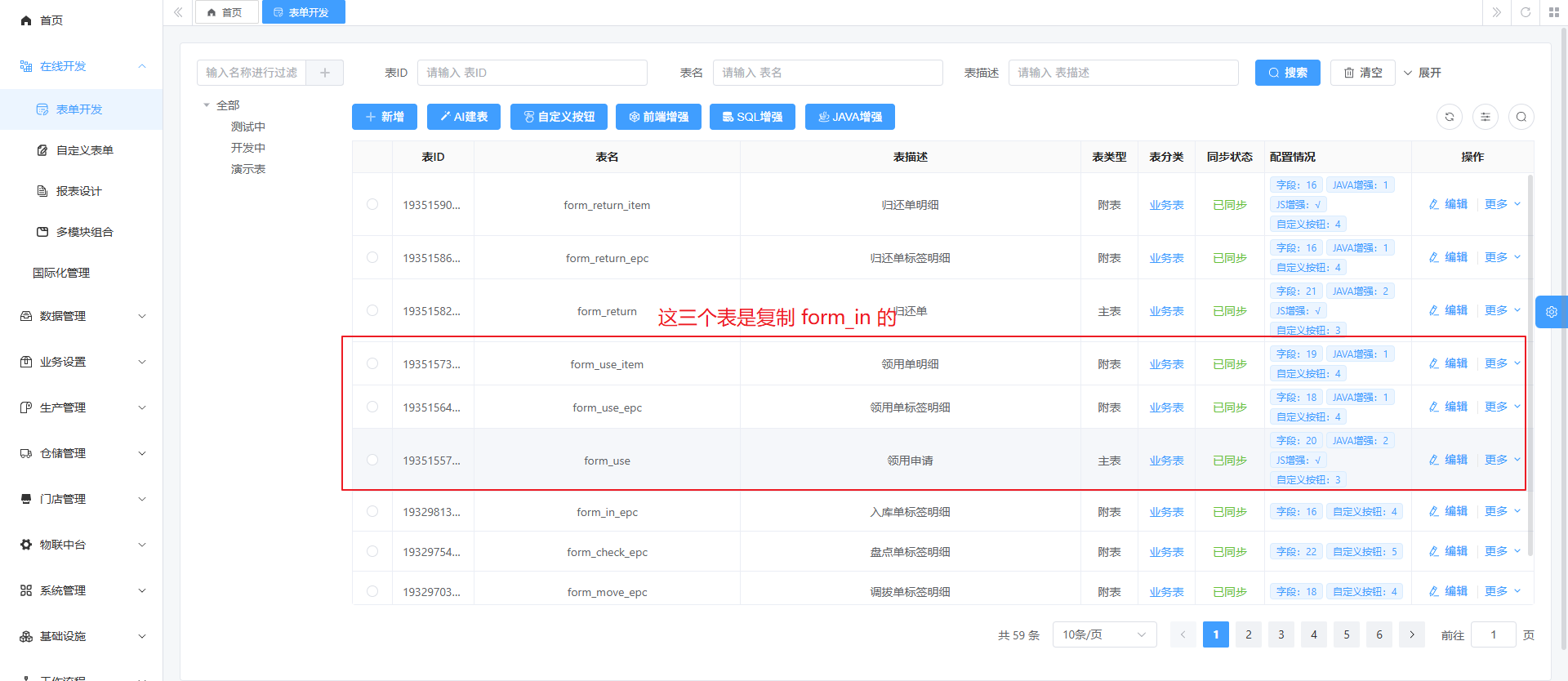Viewport: 1568px width, 681px height.
Task: Select radio for form_use row
Action: [x=372, y=460]
